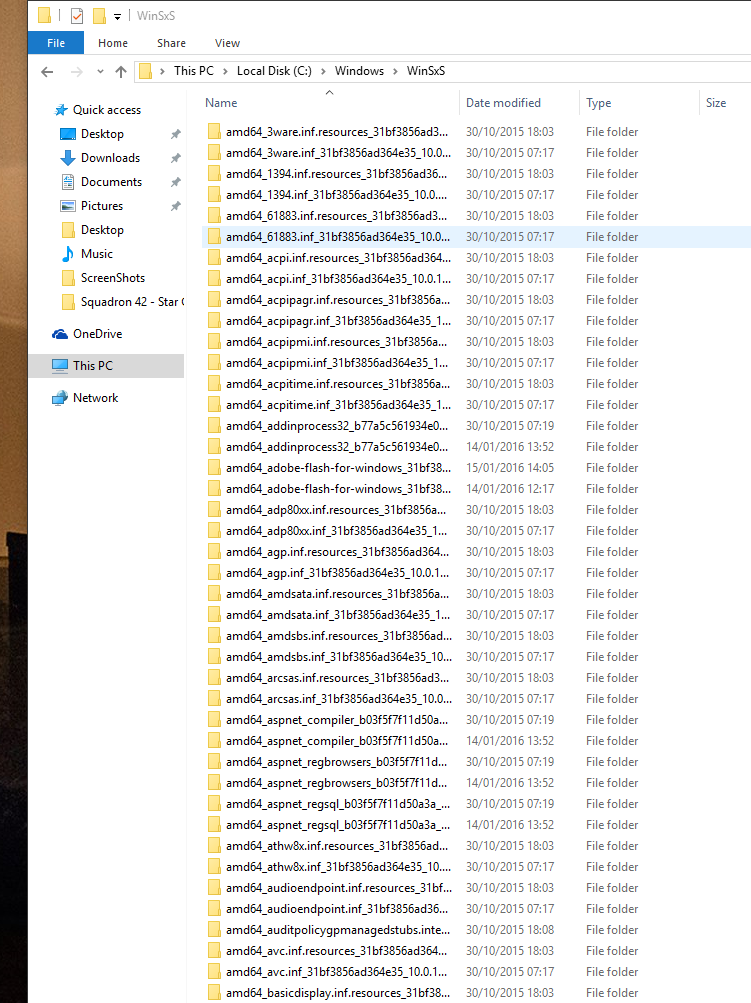Click the OneDrive cloud icon
This screenshot has width=751, height=1003.
pos(60,334)
